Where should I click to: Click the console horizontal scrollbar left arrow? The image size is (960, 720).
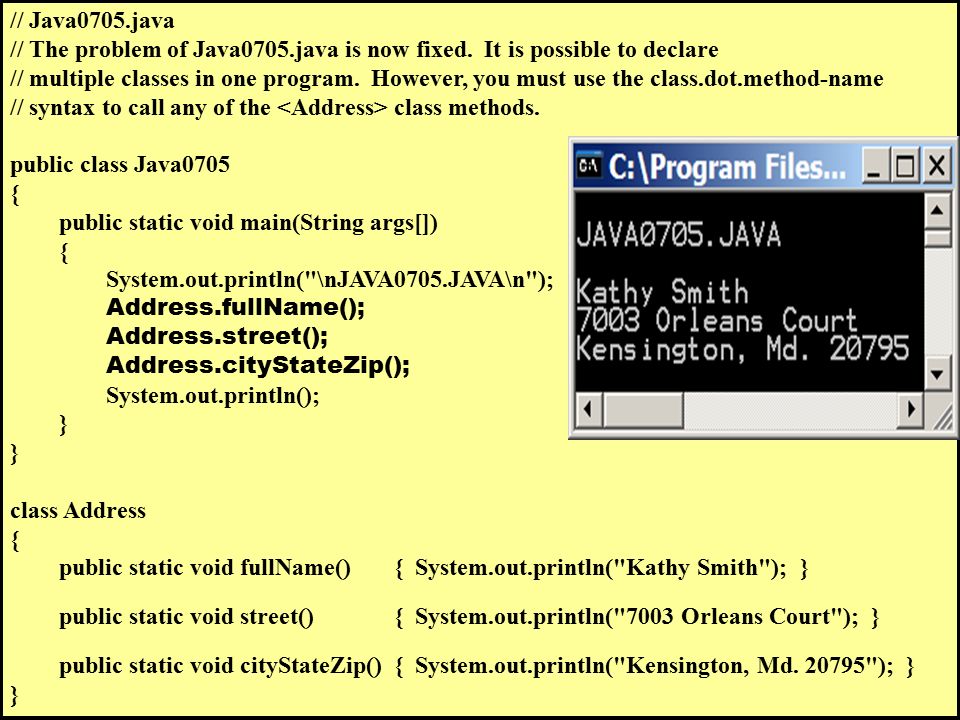(589, 408)
